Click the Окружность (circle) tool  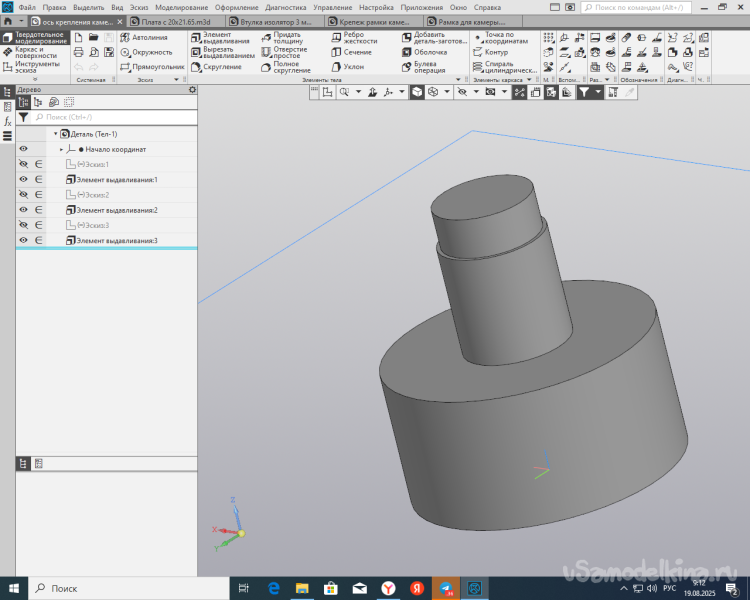[x=152, y=52]
